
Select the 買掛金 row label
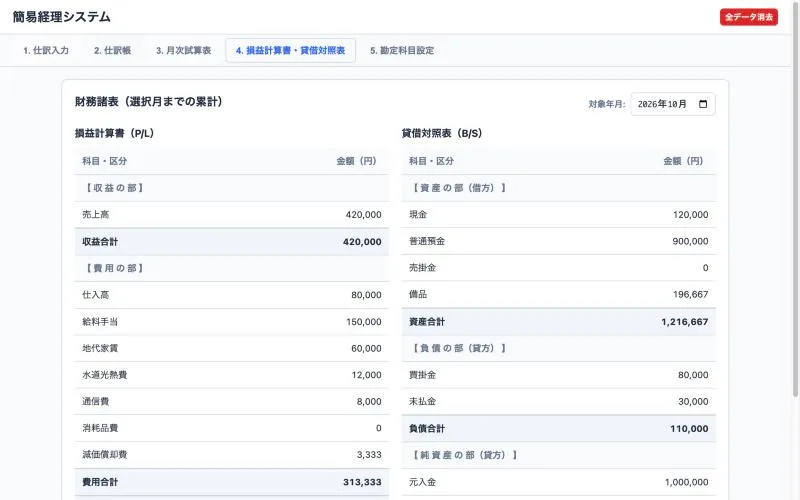422,374
